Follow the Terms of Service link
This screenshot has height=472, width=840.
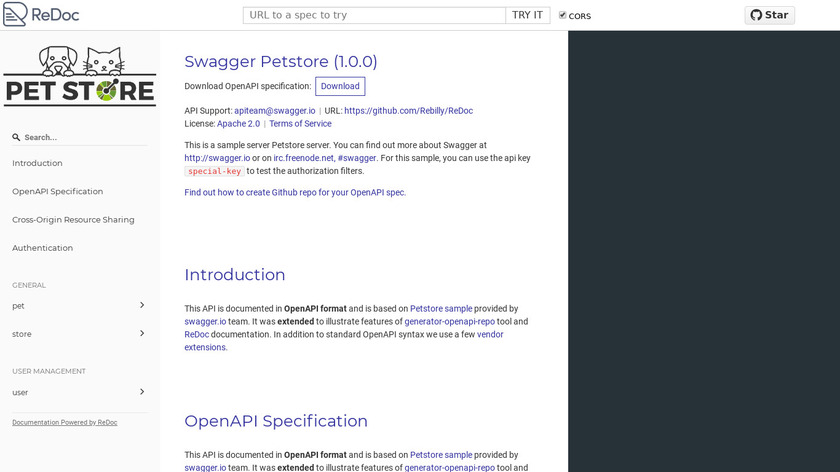click(300, 124)
